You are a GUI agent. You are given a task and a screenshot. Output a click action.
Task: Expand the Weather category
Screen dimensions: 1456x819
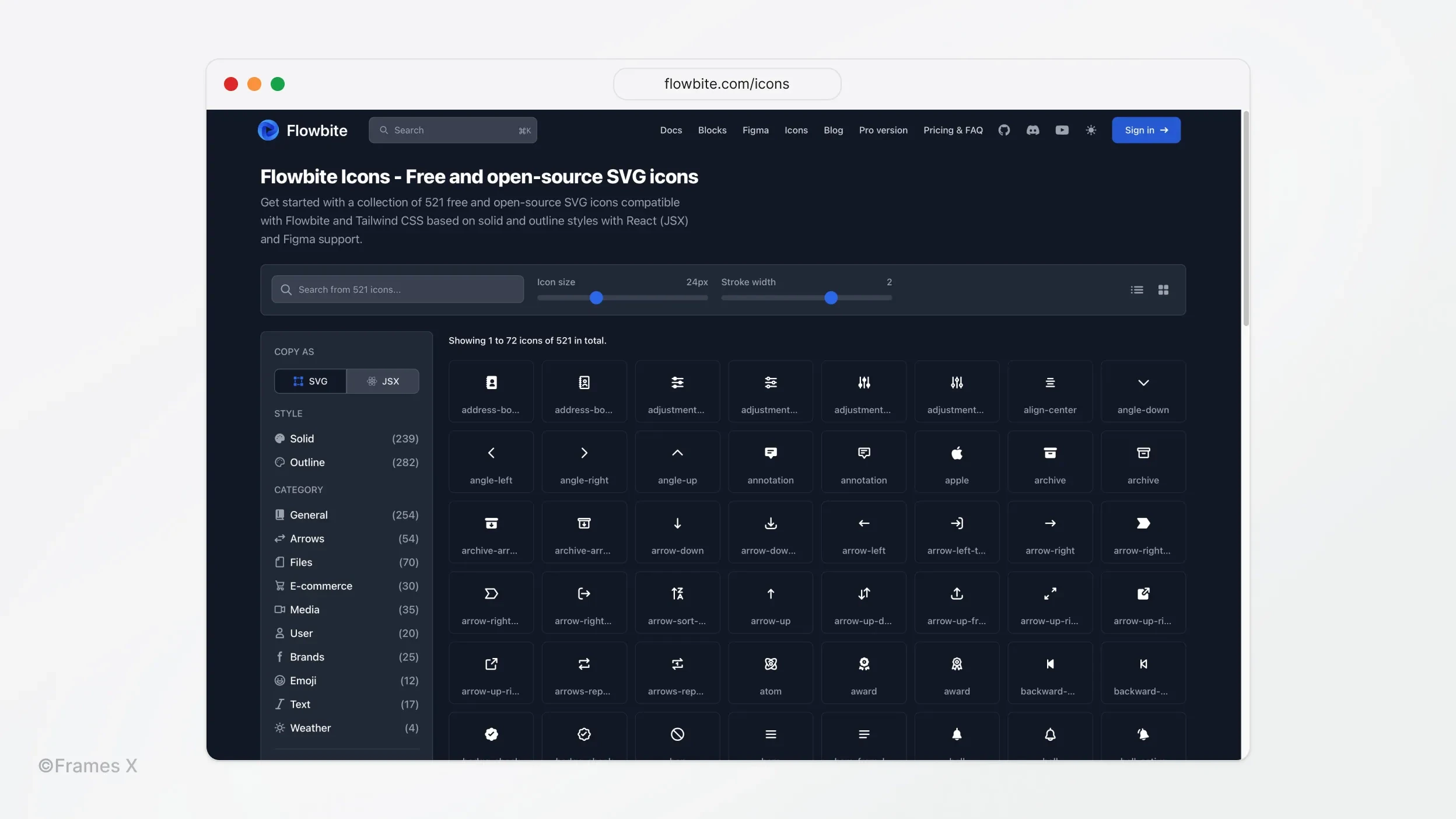coord(310,728)
